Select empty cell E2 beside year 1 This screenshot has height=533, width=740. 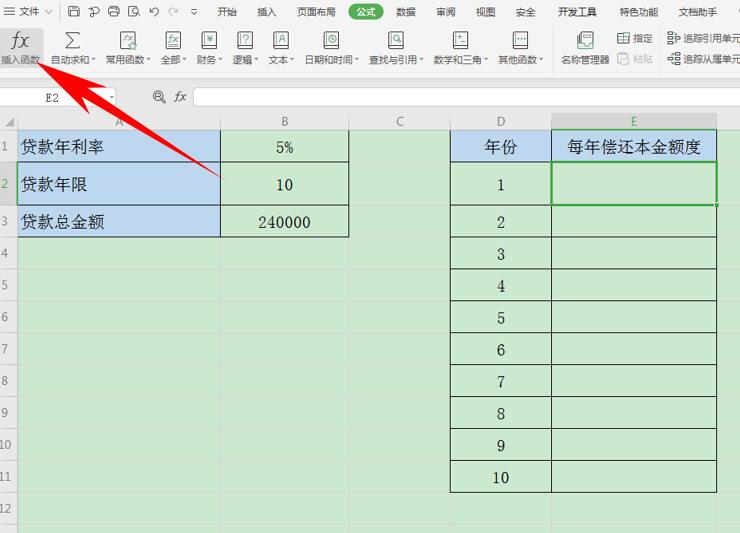click(634, 184)
